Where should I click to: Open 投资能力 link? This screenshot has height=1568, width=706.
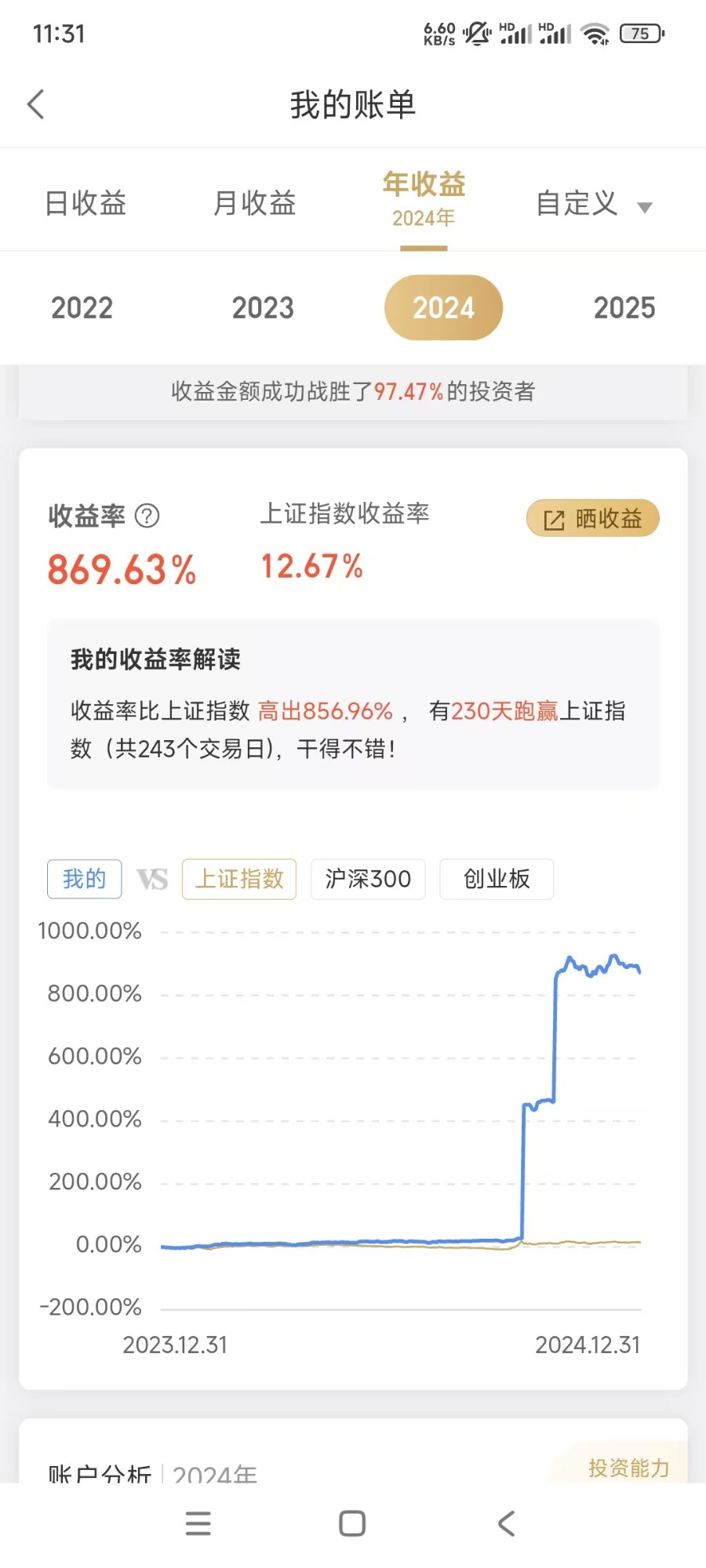[628, 1468]
